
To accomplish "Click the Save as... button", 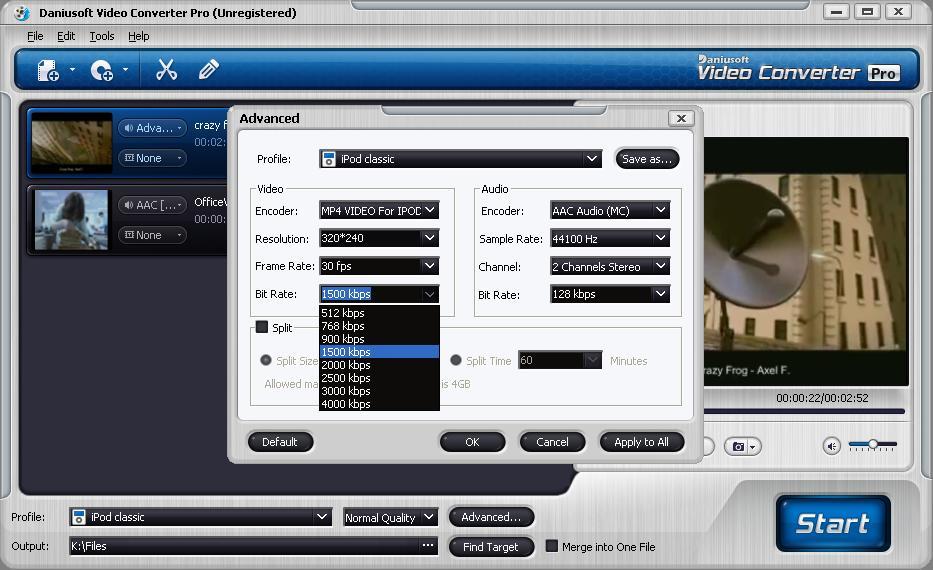I will click(x=647, y=159).
